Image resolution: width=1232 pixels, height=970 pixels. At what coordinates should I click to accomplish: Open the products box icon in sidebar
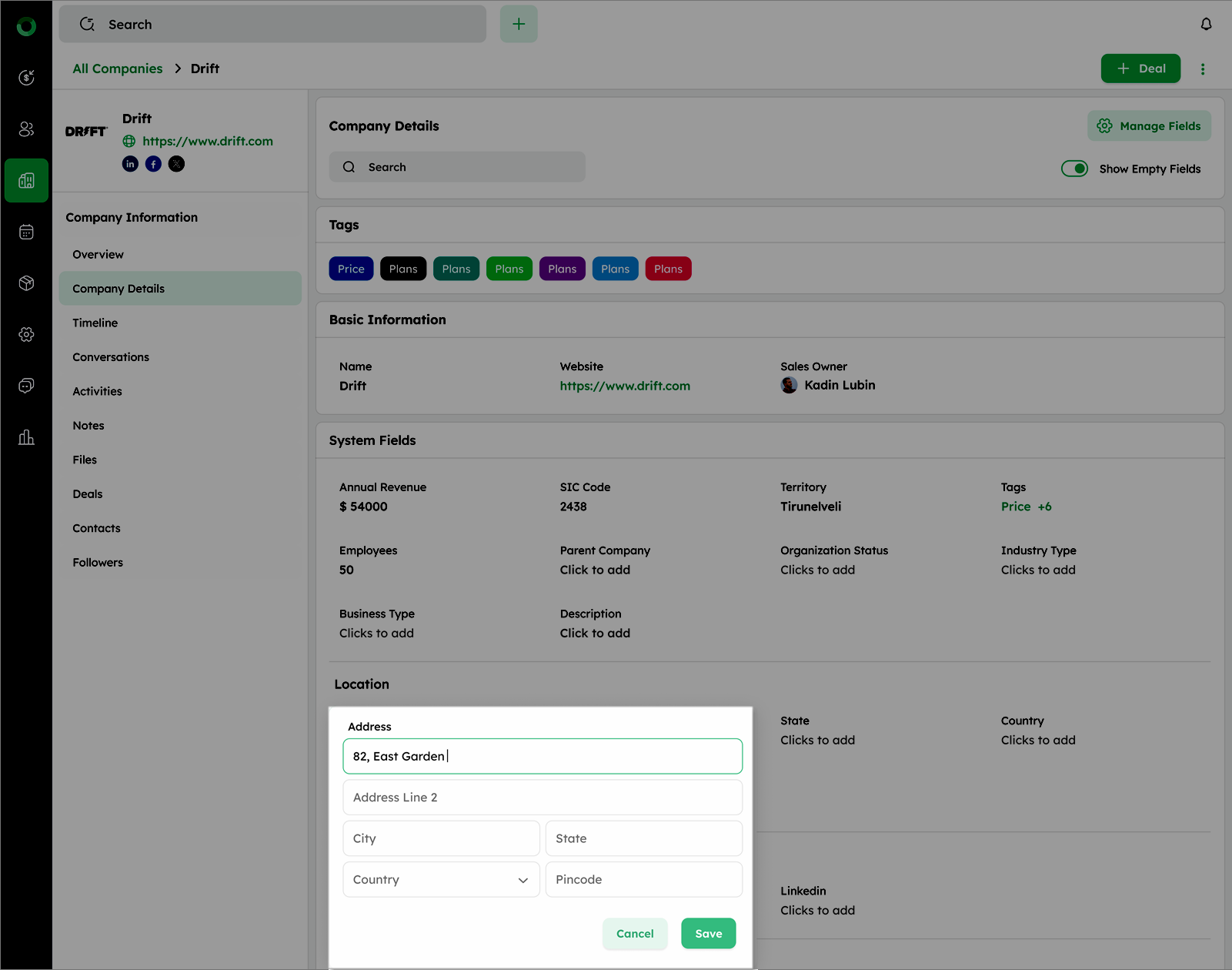pyautogui.click(x=26, y=283)
